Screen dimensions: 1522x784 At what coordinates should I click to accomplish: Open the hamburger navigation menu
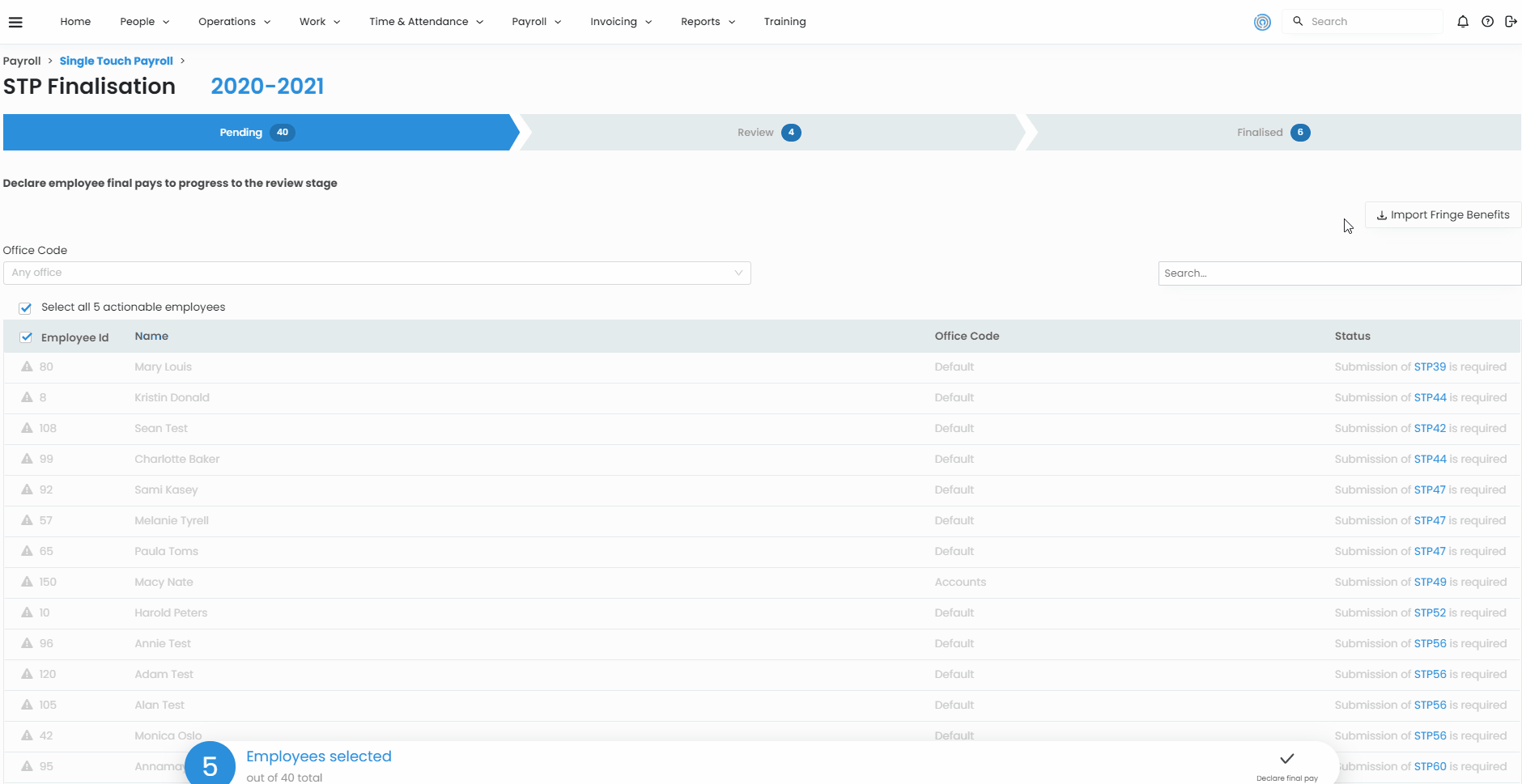[x=15, y=22]
